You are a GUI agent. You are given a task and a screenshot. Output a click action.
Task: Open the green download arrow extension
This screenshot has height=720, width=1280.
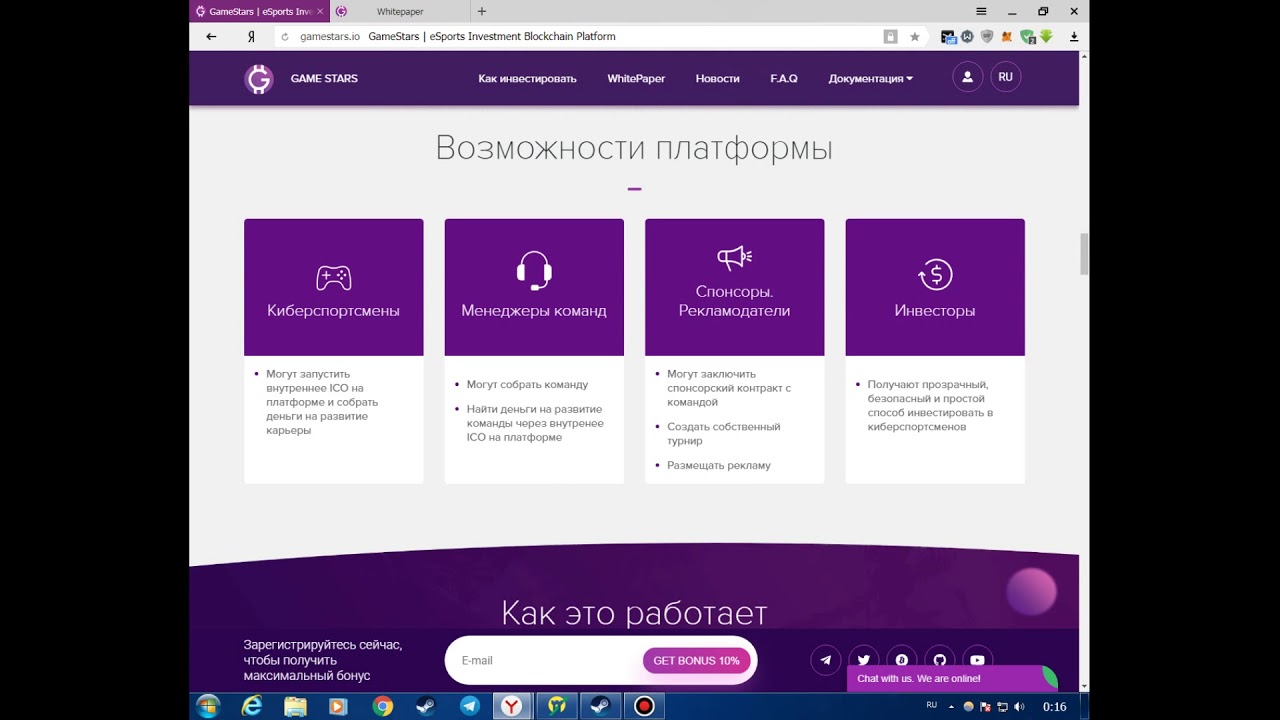tap(1046, 36)
